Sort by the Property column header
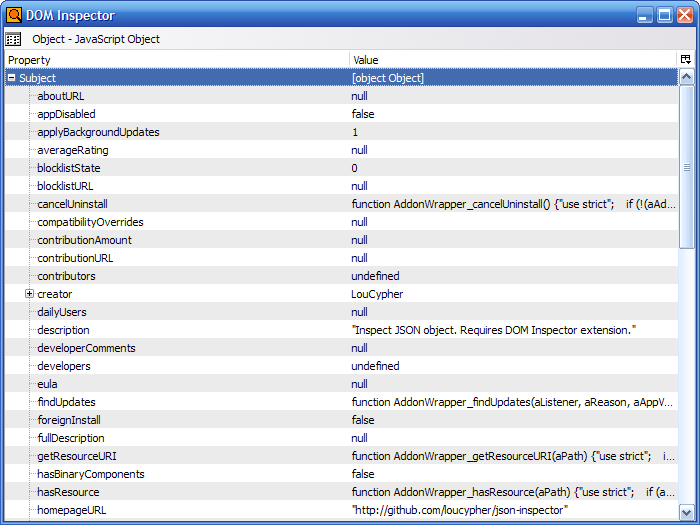Viewport: 700px width, 525px height. point(177,60)
